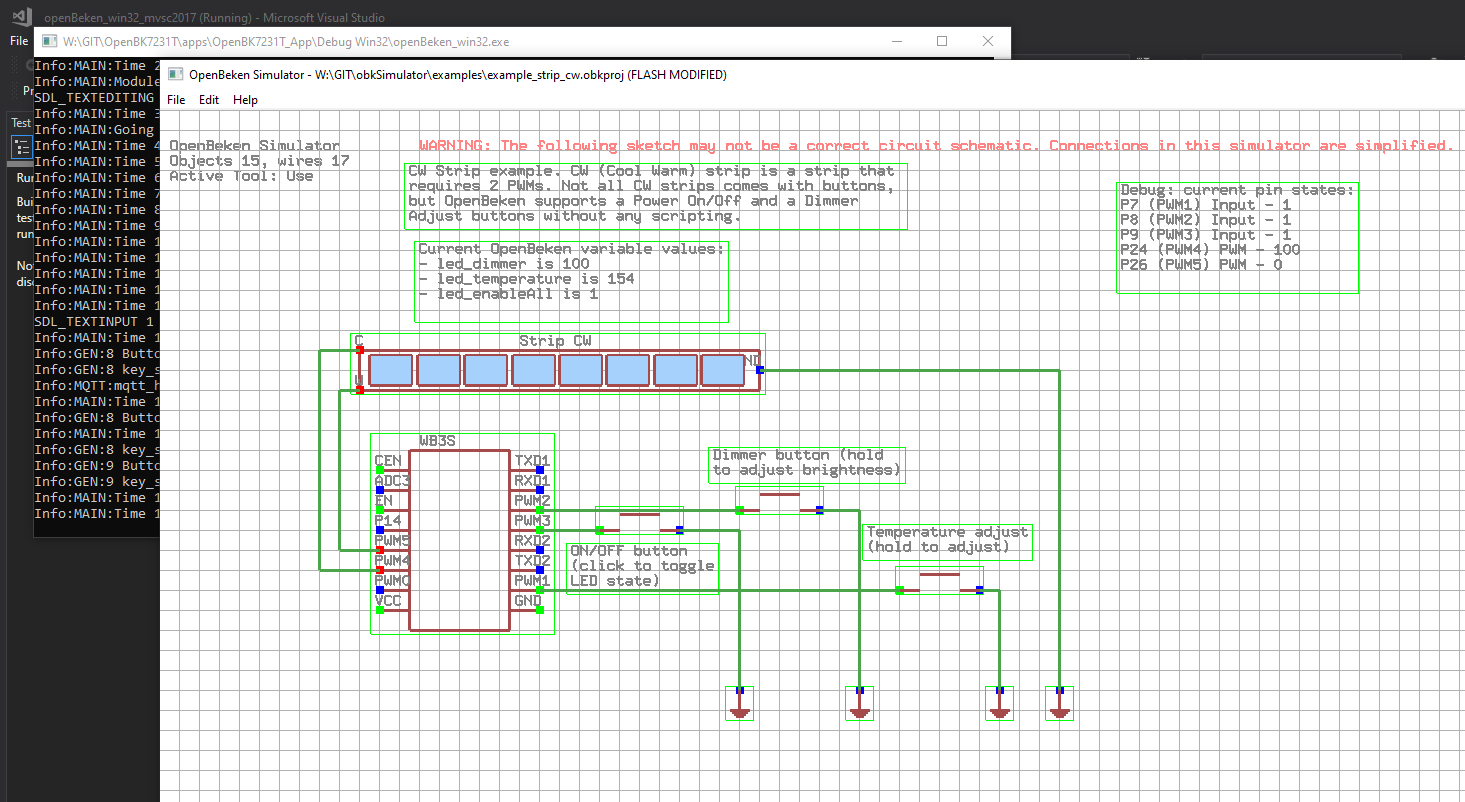1465x802 pixels.
Task: Click the red WARNING message text
Action: tap(936, 146)
